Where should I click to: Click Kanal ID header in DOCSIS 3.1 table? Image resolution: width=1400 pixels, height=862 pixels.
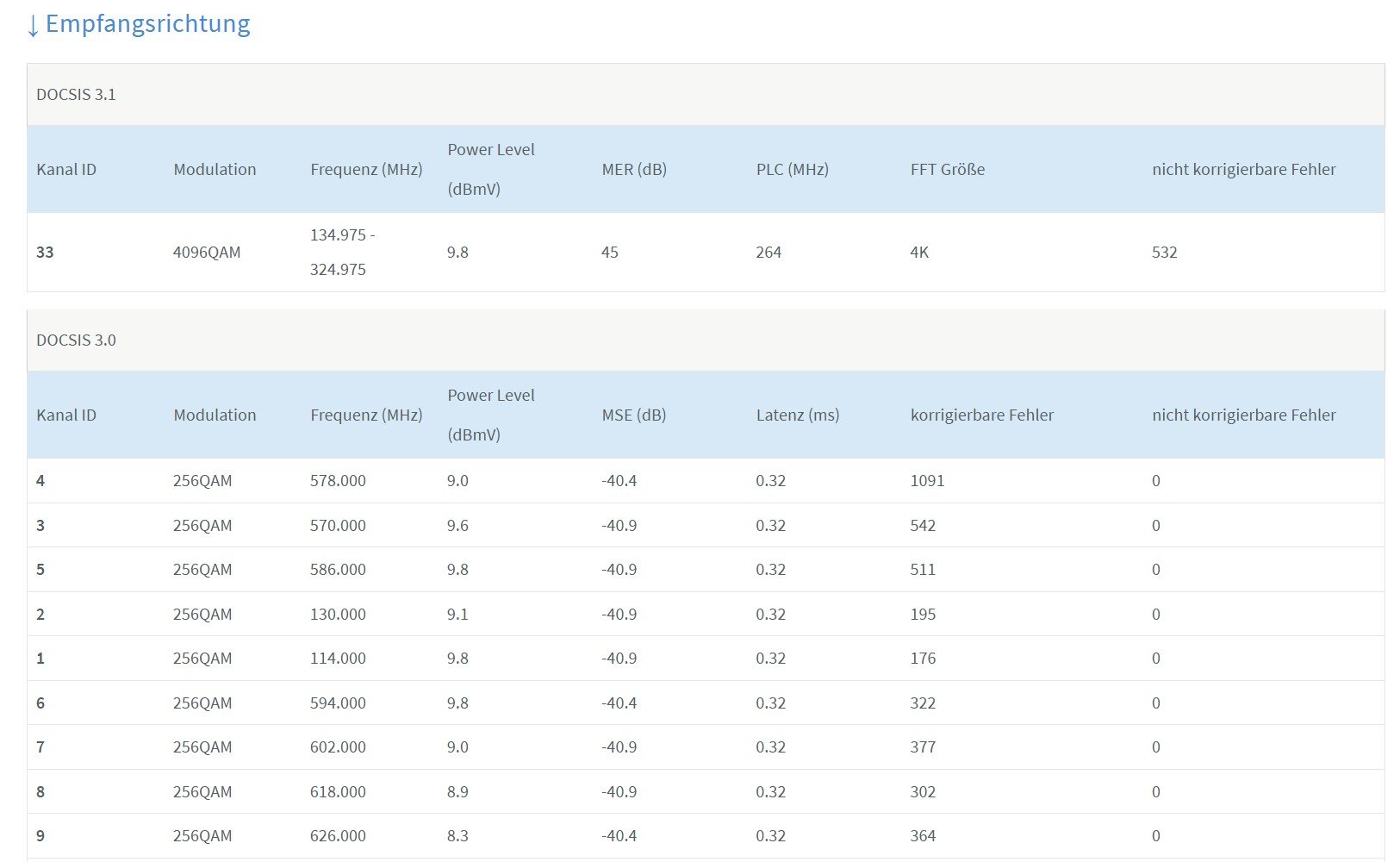click(66, 170)
